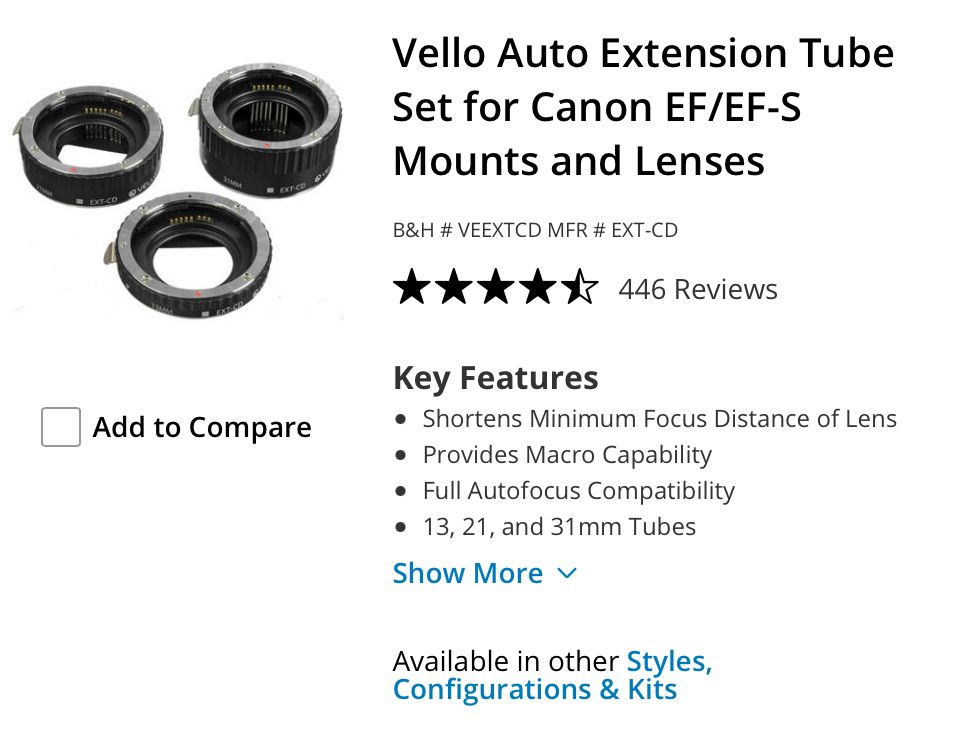Click the five-star rating icons
953x733 pixels.
(495, 289)
